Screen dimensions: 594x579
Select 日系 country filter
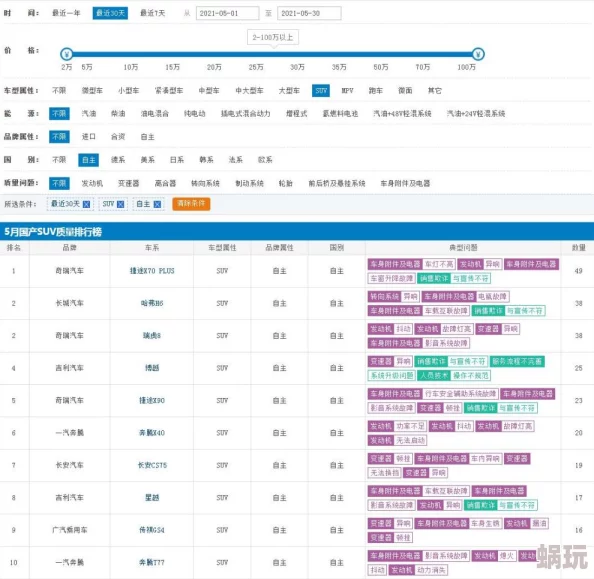(177, 160)
